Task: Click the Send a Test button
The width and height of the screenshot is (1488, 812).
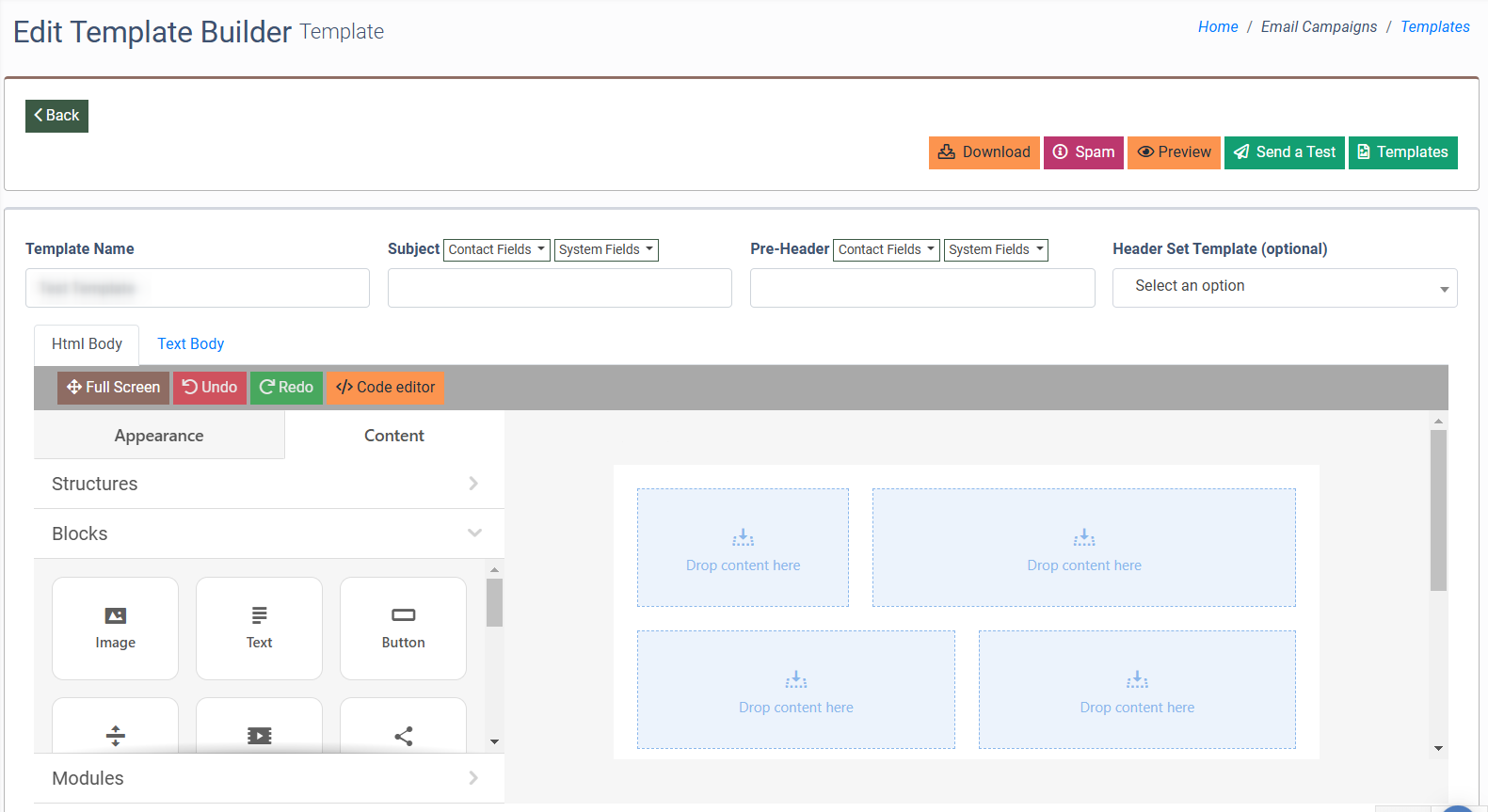Action: coord(1284,152)
